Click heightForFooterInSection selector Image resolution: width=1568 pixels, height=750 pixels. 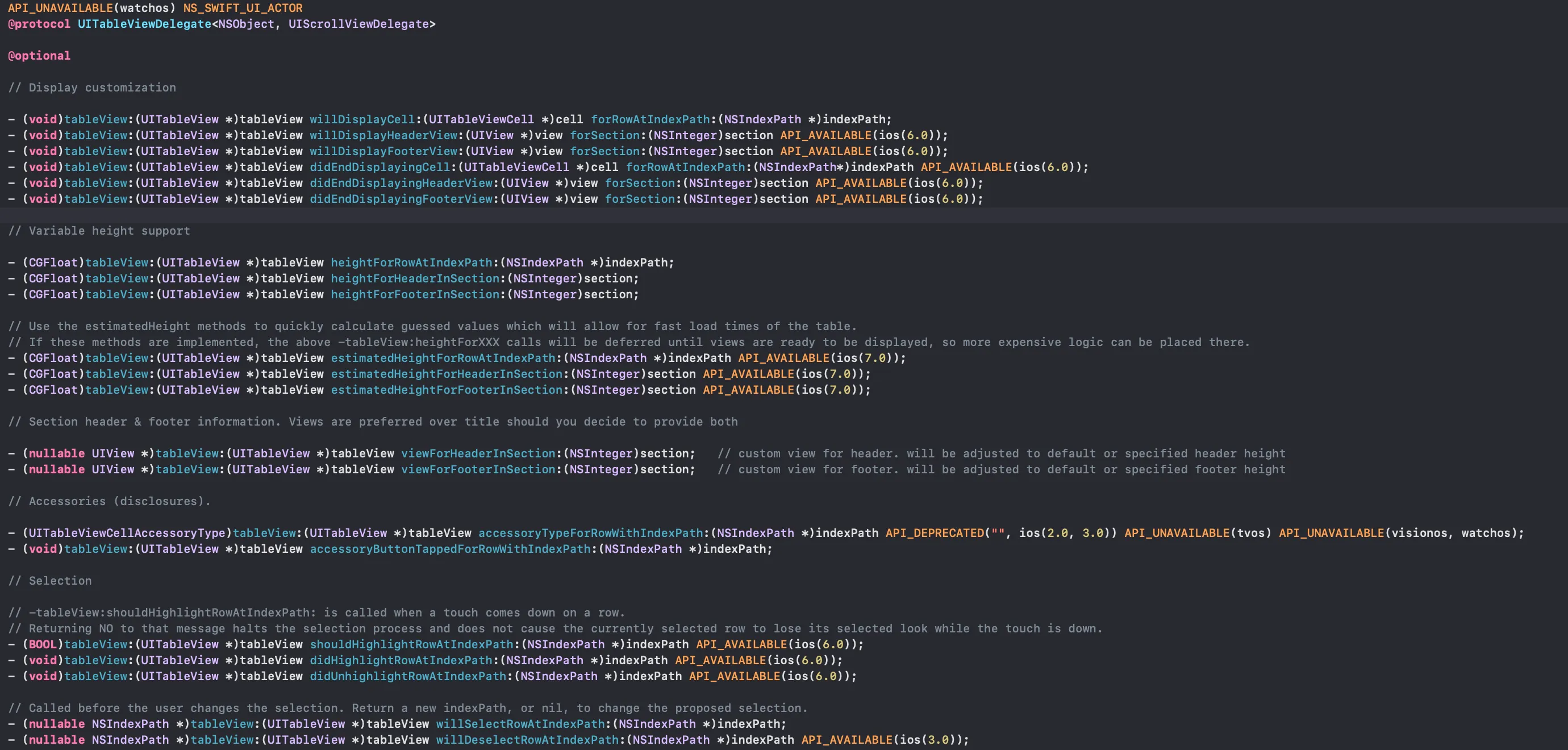tap(415, 295)
